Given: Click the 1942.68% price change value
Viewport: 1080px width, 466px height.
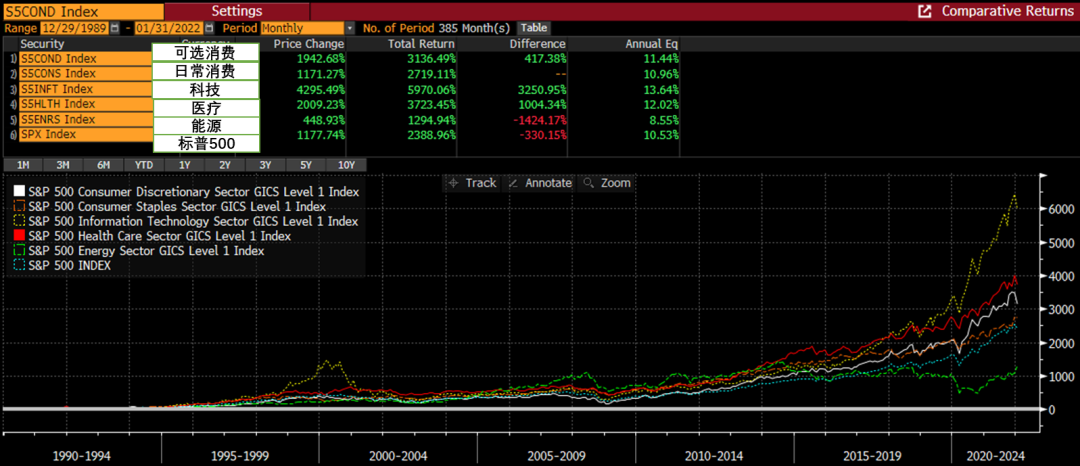Looking at the screenshot, I should pos(319,59).
